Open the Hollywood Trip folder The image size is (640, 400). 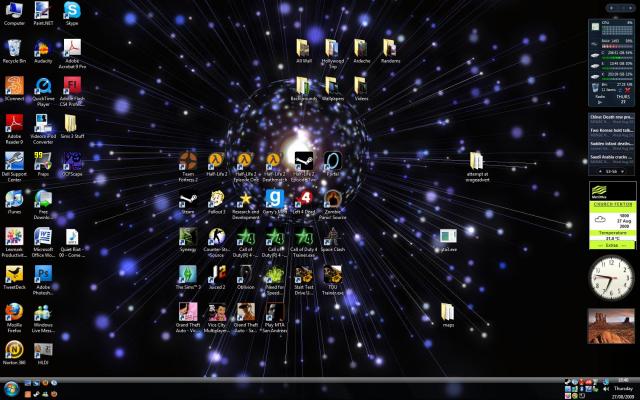click(333, 53)
